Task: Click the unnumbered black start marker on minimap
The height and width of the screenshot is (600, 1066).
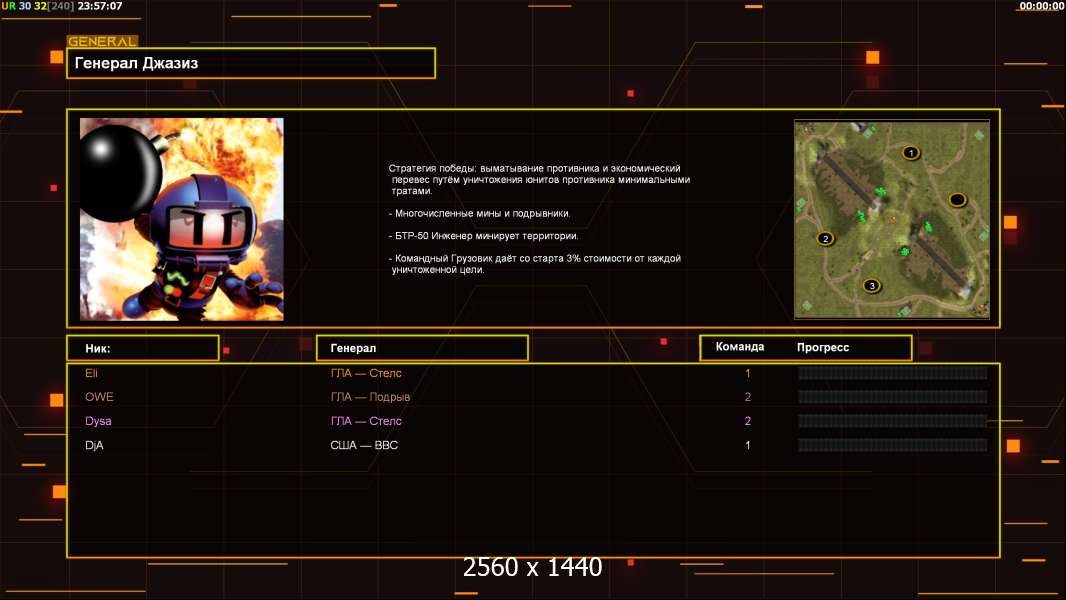Action: (957, 200)
